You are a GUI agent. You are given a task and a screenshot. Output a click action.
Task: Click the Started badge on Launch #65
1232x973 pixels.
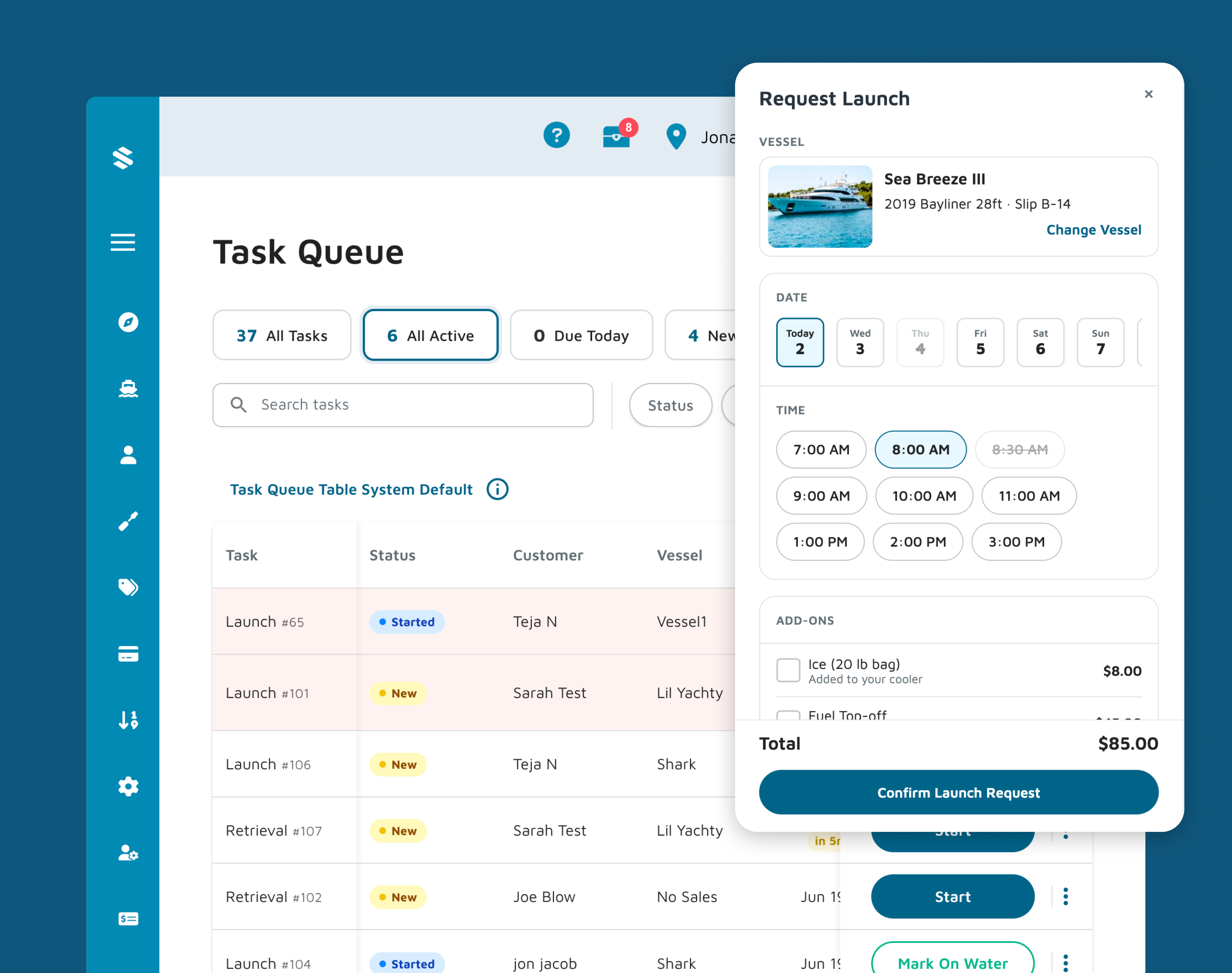click(407, 622)
